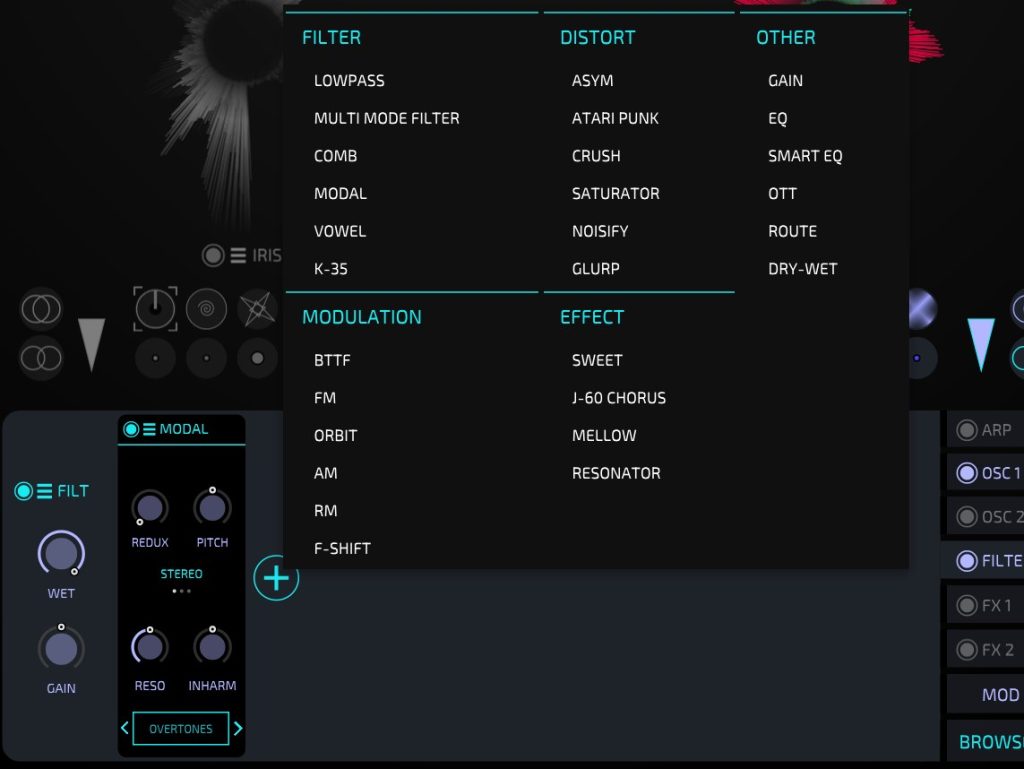The image size is (1024, 769).
Task: Toggle the MODAL module power button
Action: 131,430
